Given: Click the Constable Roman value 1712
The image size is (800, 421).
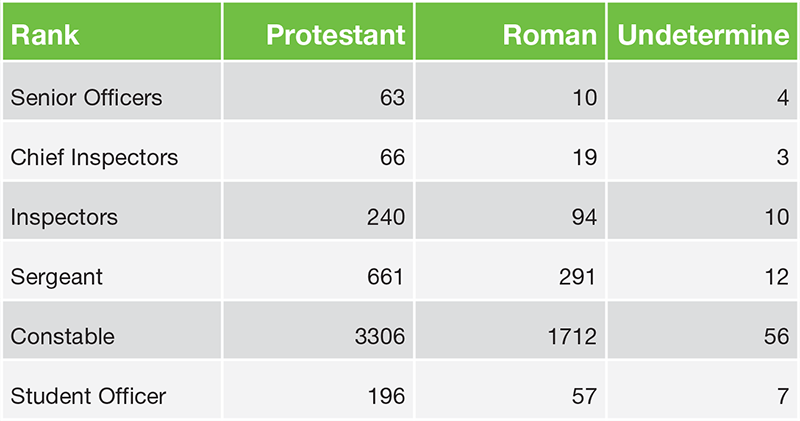Looking at the screenshot, I should point(572,337).
